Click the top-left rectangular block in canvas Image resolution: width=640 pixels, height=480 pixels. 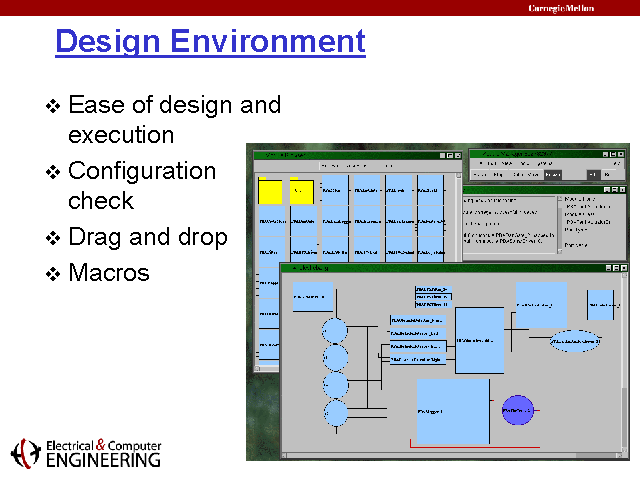coord(313,295)
